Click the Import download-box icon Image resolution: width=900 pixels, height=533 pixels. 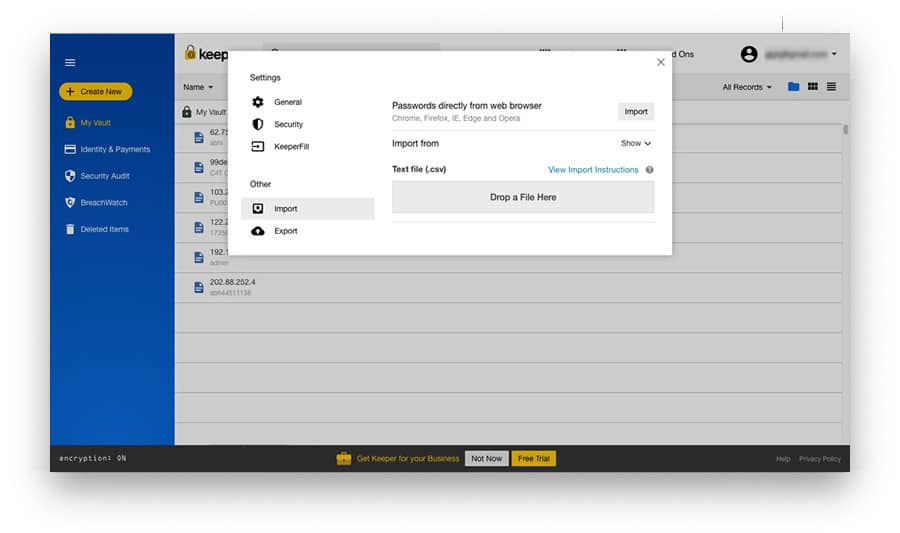[258, 209]
